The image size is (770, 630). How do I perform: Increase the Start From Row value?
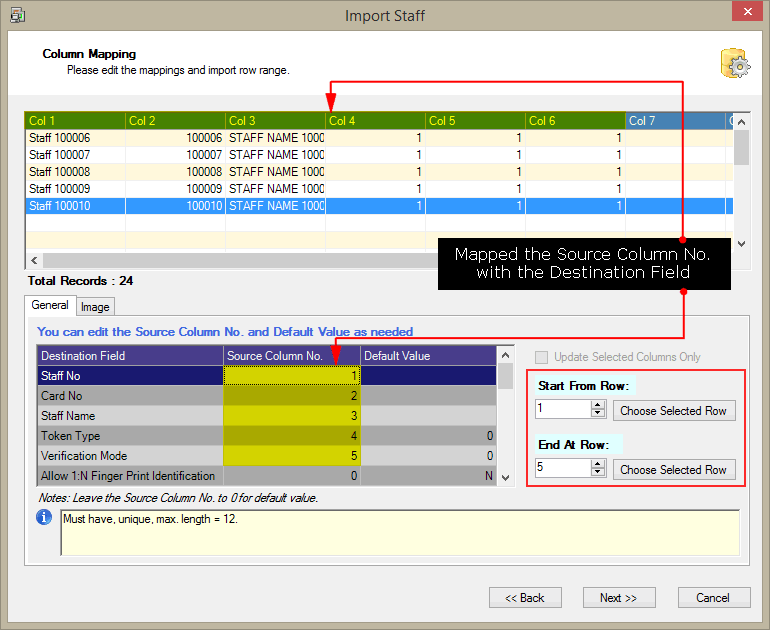(598, 405)
